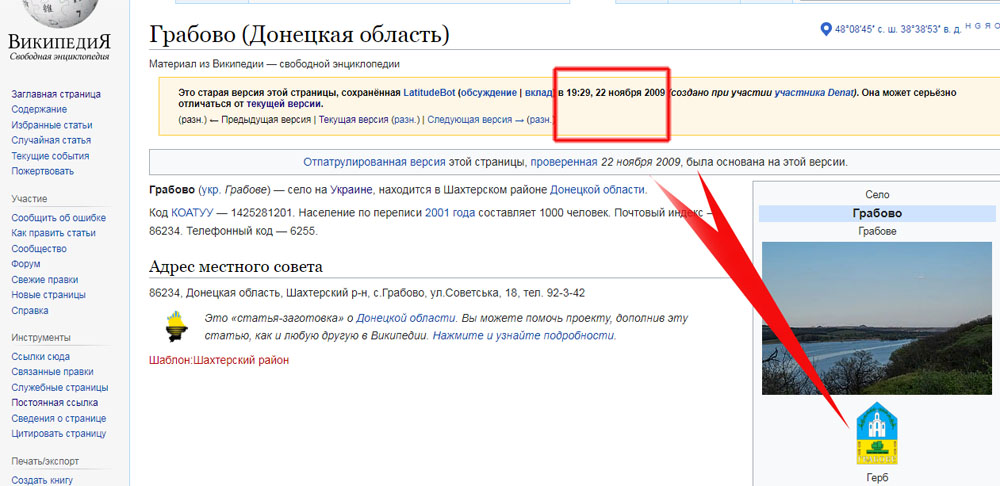Image resolution: width=1000 pixels, height=486 pixels.
Task: Go to Содержание sidebar link
Action: click(39, 109)
